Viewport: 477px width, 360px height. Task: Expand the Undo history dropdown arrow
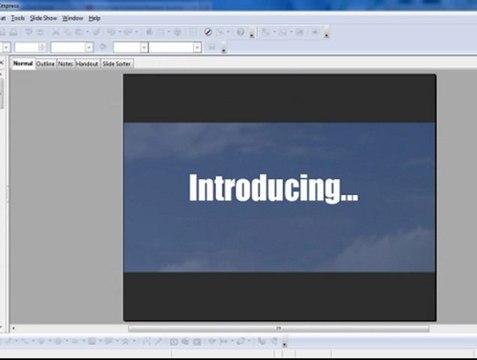pyautogui.click(x=119, y=32)
